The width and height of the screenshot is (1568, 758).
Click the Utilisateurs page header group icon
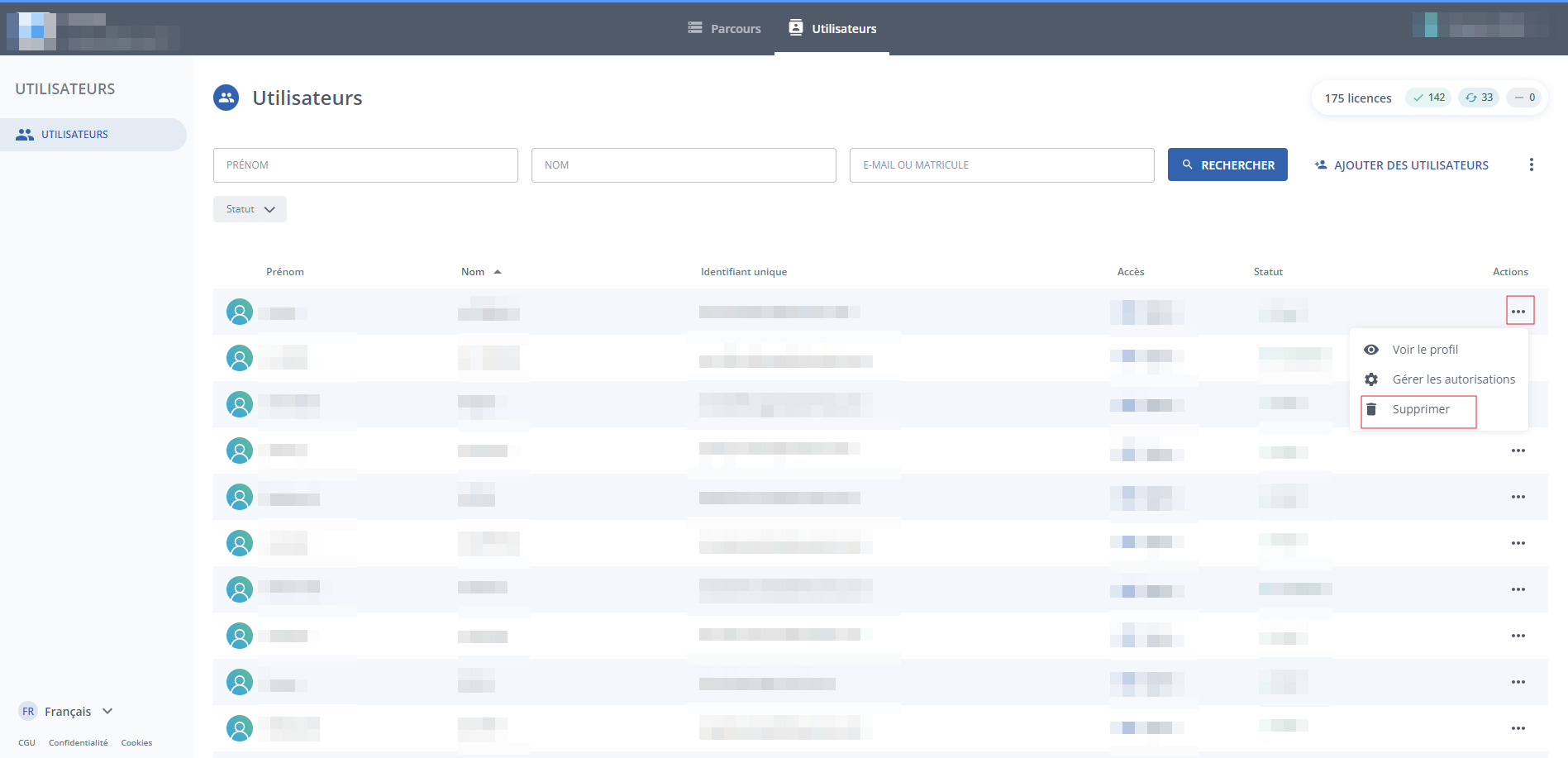tap(226, 98)
